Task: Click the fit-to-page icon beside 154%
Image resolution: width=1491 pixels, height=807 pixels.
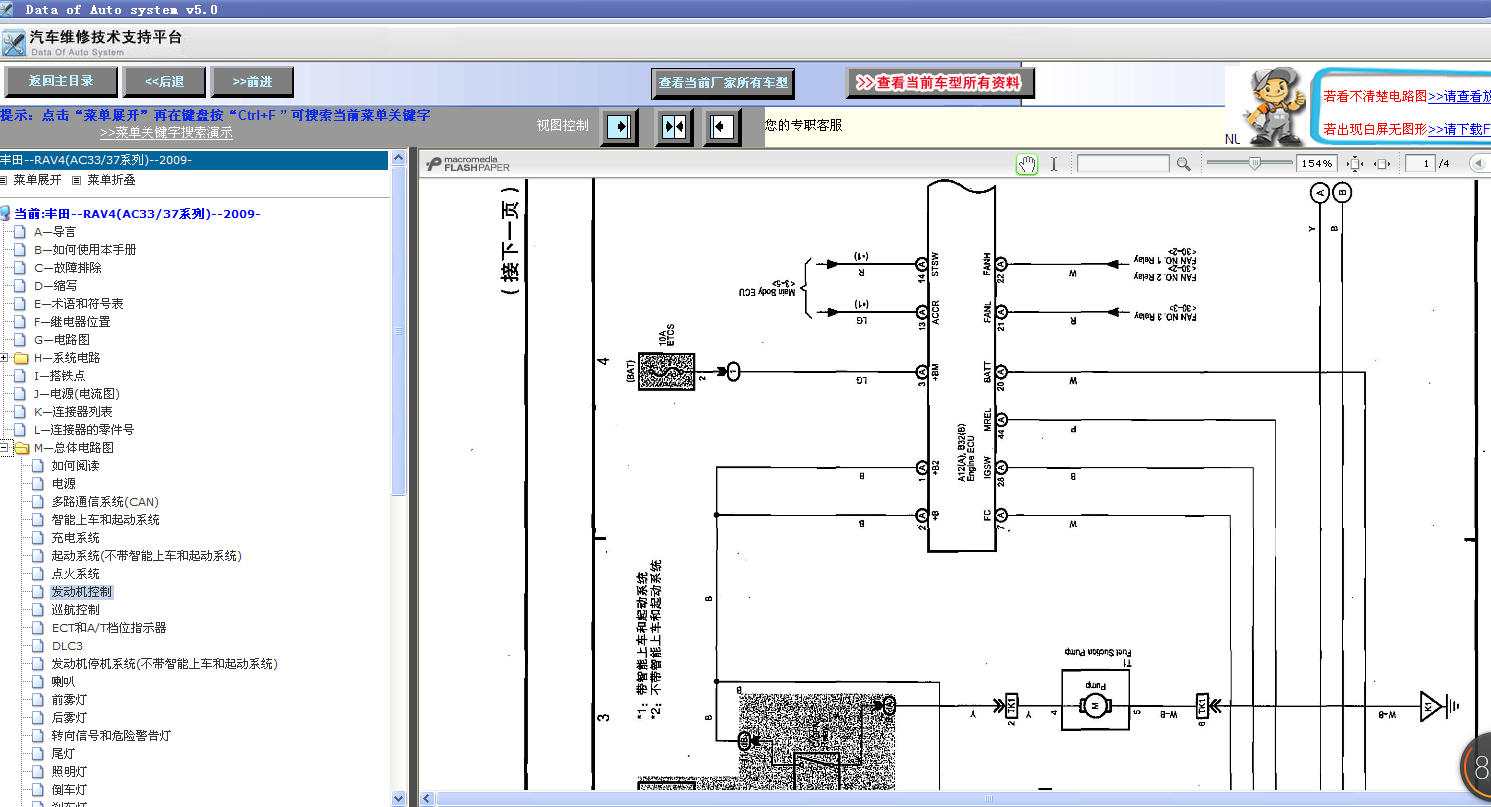Action: pos(1356,164)
